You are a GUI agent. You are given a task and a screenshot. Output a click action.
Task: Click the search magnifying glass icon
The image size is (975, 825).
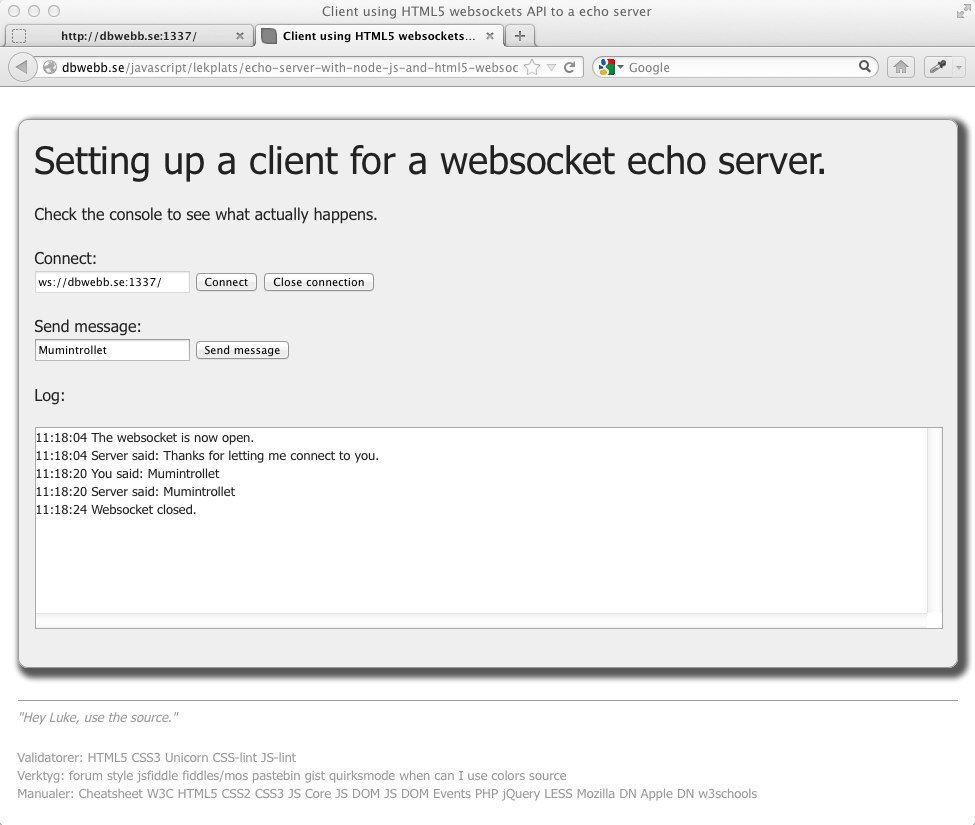864,67
